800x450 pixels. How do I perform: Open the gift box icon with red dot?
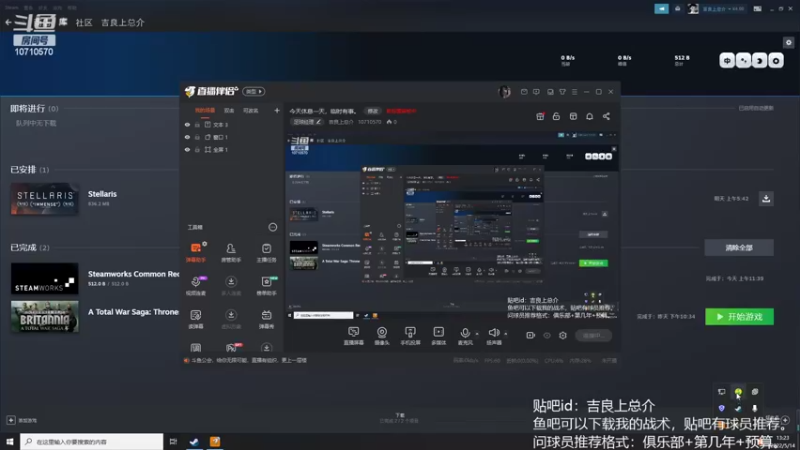point(540,116)
